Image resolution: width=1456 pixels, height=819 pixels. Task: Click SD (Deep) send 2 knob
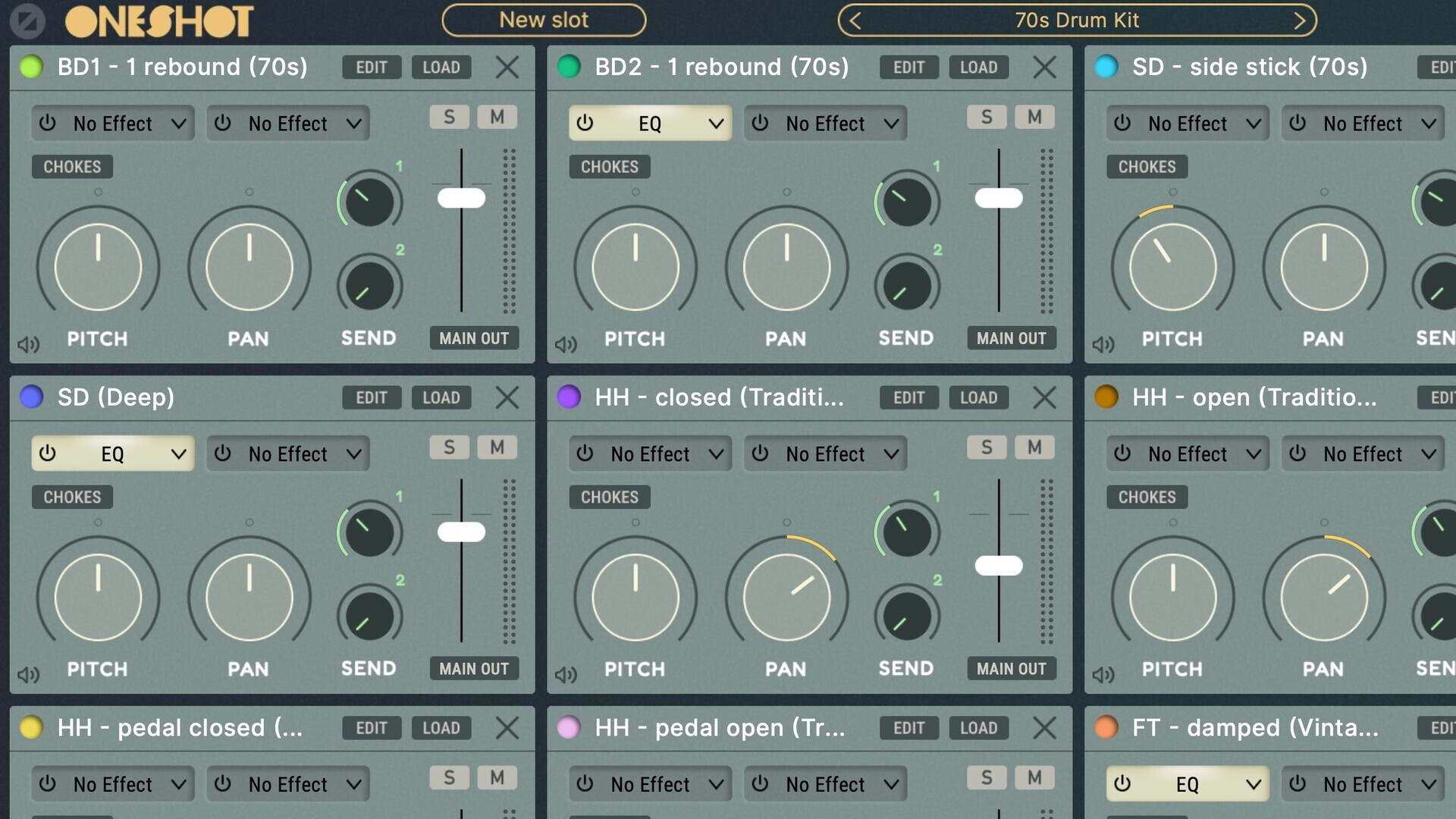coord(370,617)
